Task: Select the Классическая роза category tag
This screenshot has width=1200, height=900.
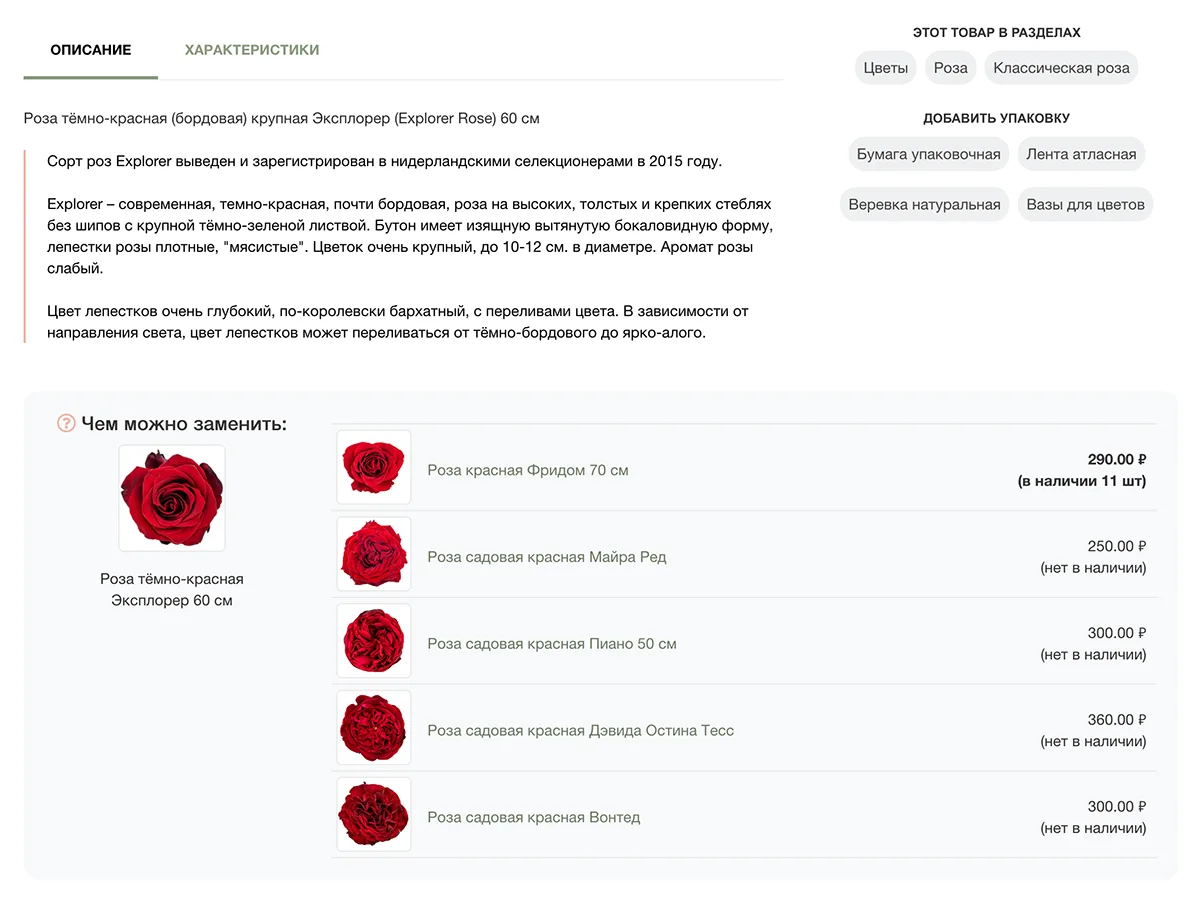Action: 1061,68
